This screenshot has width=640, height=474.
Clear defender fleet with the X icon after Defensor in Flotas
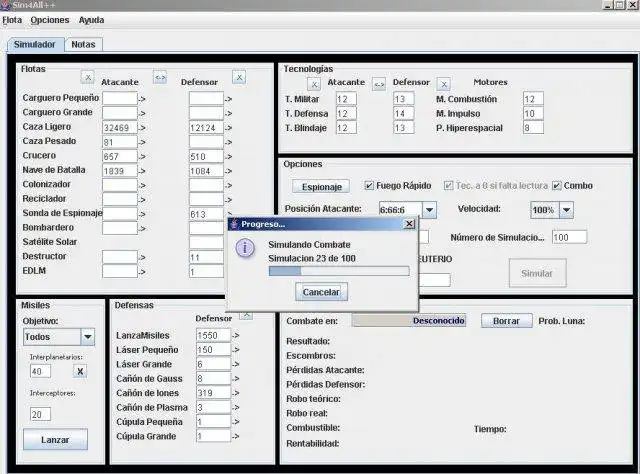[239, 77]
